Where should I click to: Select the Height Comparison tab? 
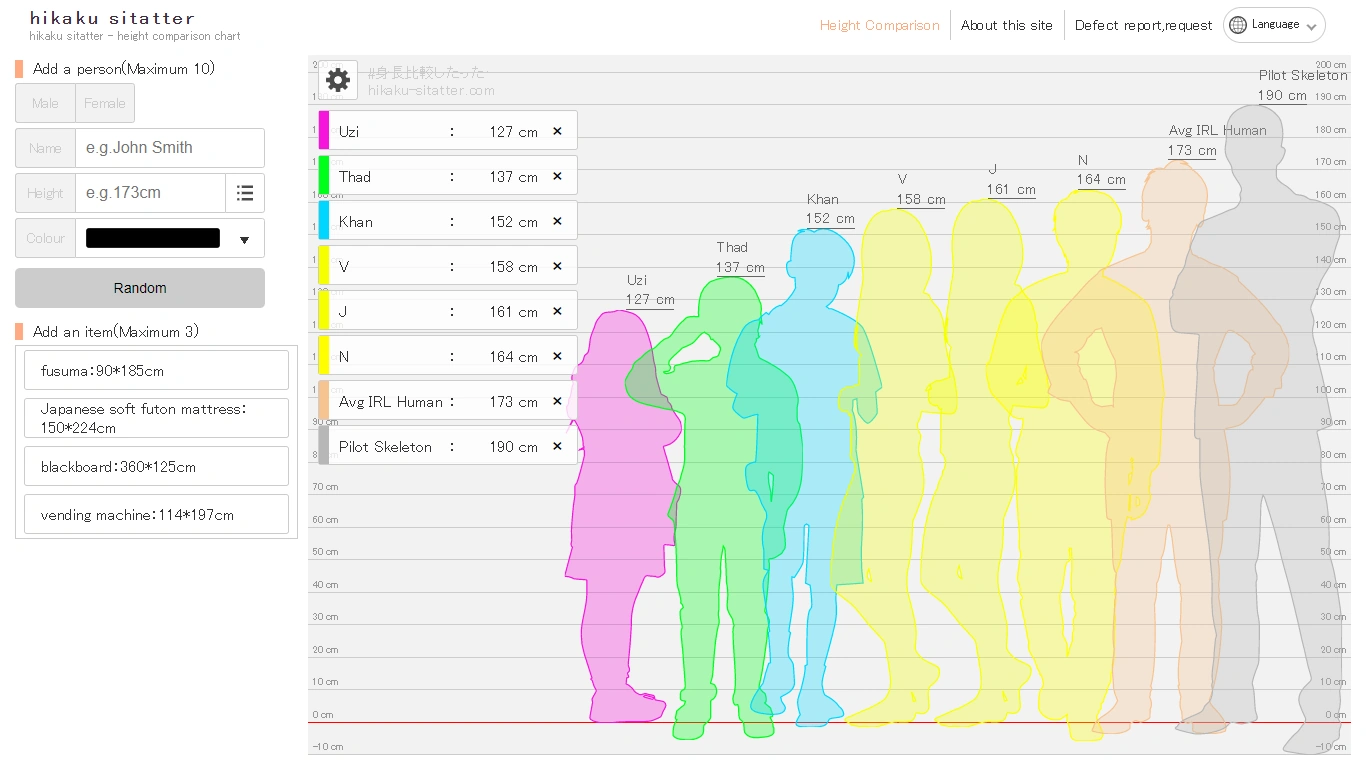(878, 25)
